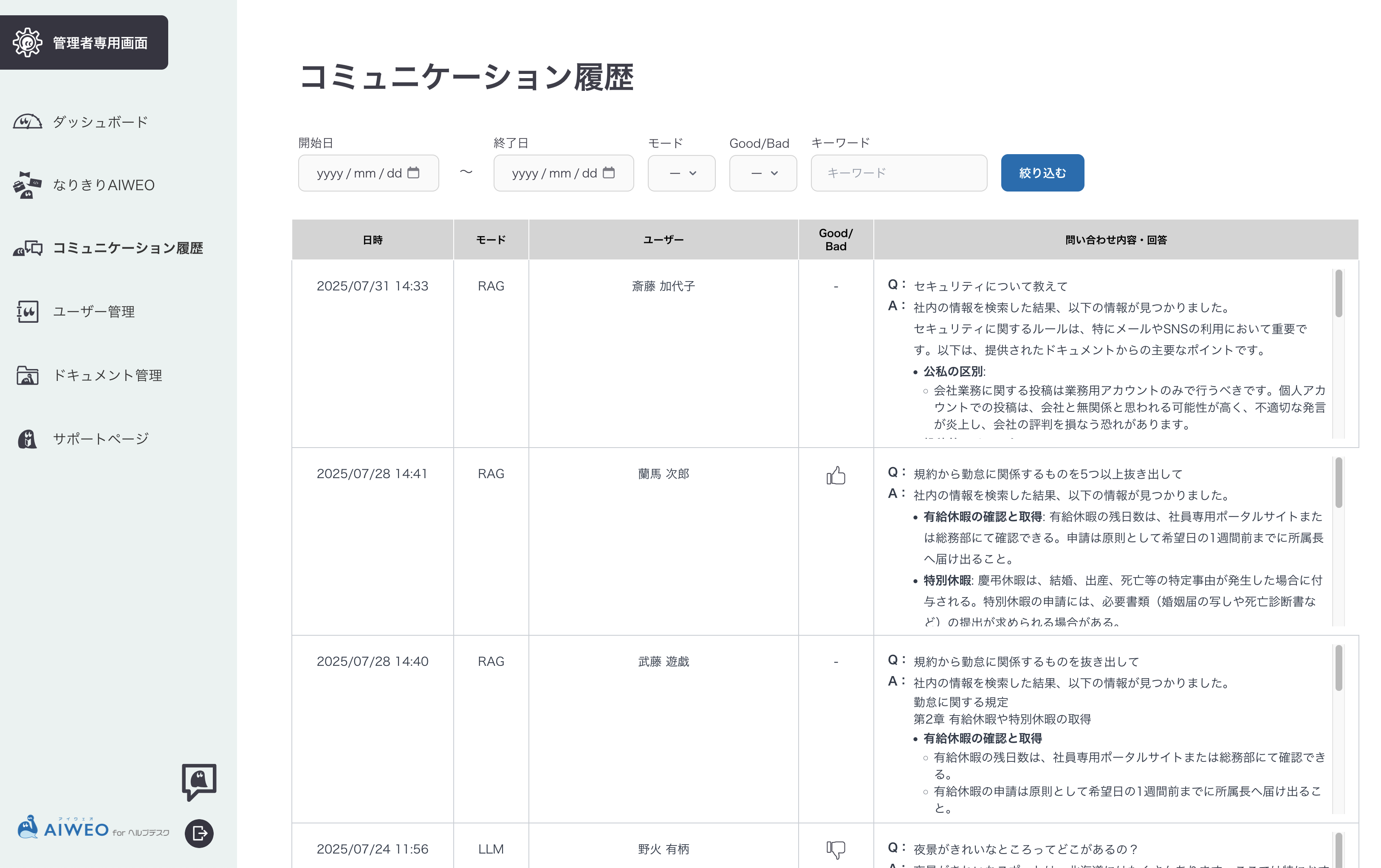The width and height of the screenshot is (1381, 868).
Task: Click the date 2025/07/31 14:33
Action: tap(373, 286)
